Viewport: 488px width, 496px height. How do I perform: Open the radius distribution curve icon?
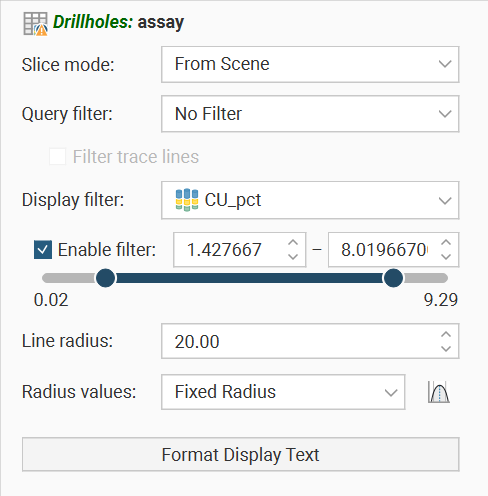439,392
